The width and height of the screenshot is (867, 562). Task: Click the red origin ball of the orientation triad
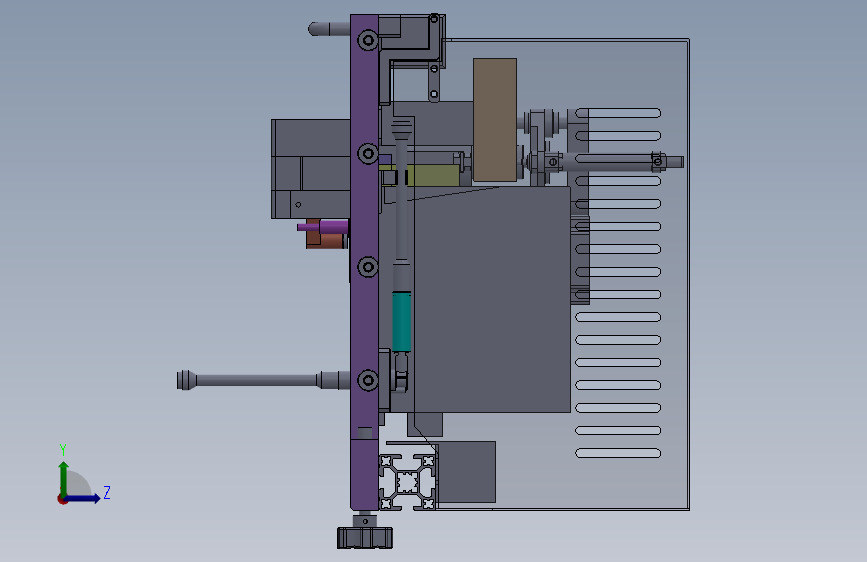(x=62, y=499)
